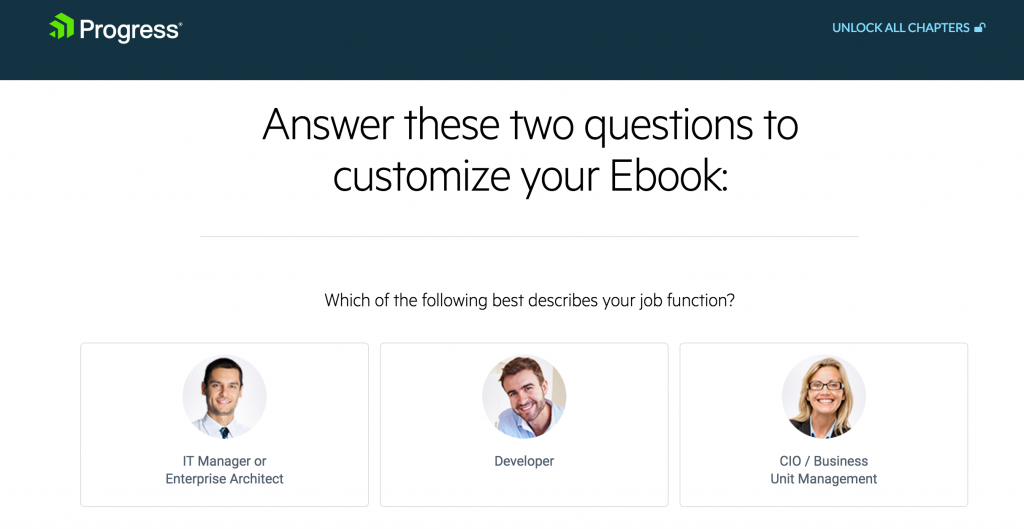Click the CIO card box
The image size is (1024, 529).
coord(824,425)
